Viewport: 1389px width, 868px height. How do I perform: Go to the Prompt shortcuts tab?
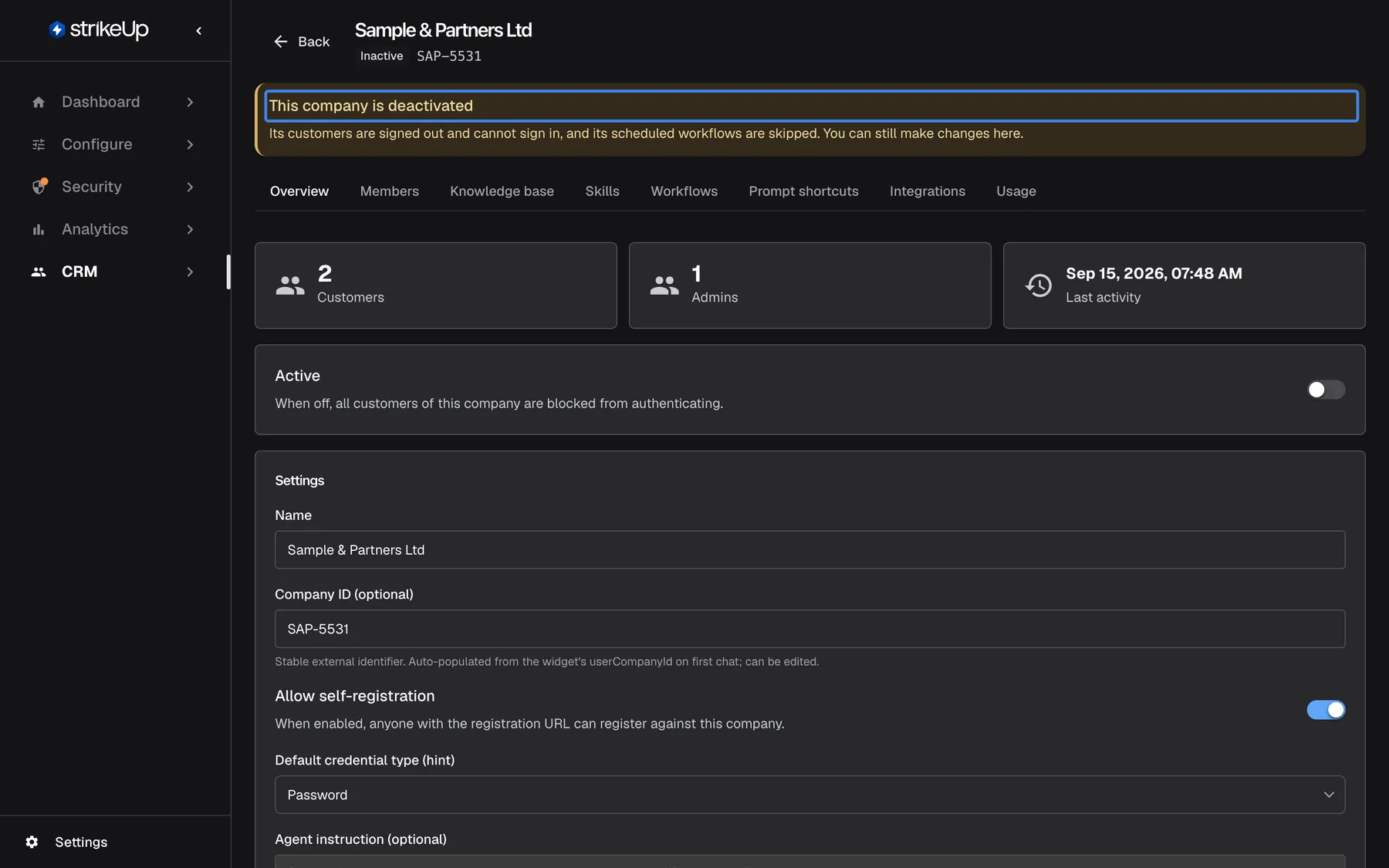tap(803, 191)
